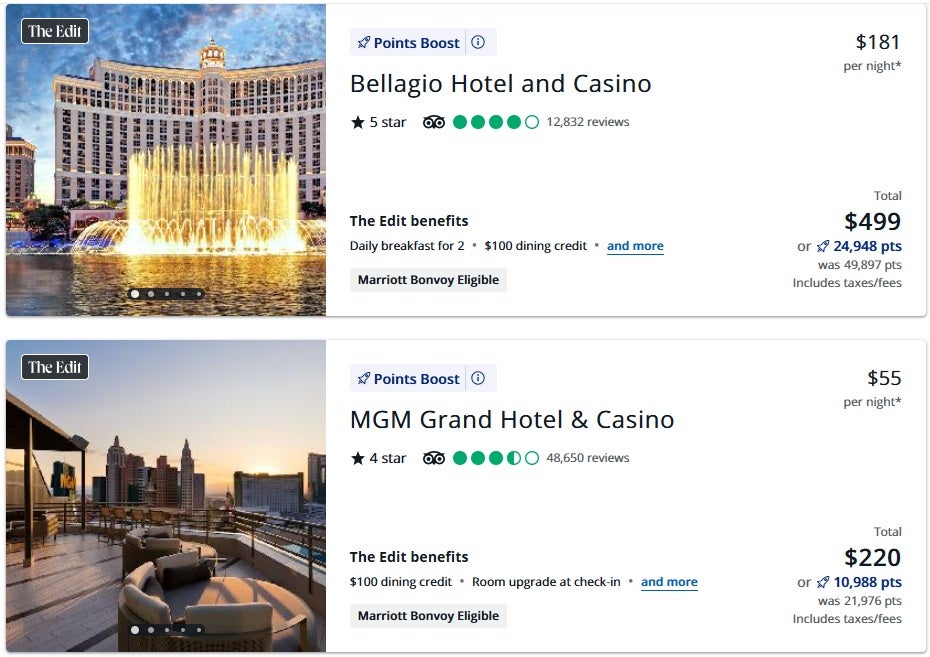Click the rocket icon beside 10,988 pts

tap(823, 582)
